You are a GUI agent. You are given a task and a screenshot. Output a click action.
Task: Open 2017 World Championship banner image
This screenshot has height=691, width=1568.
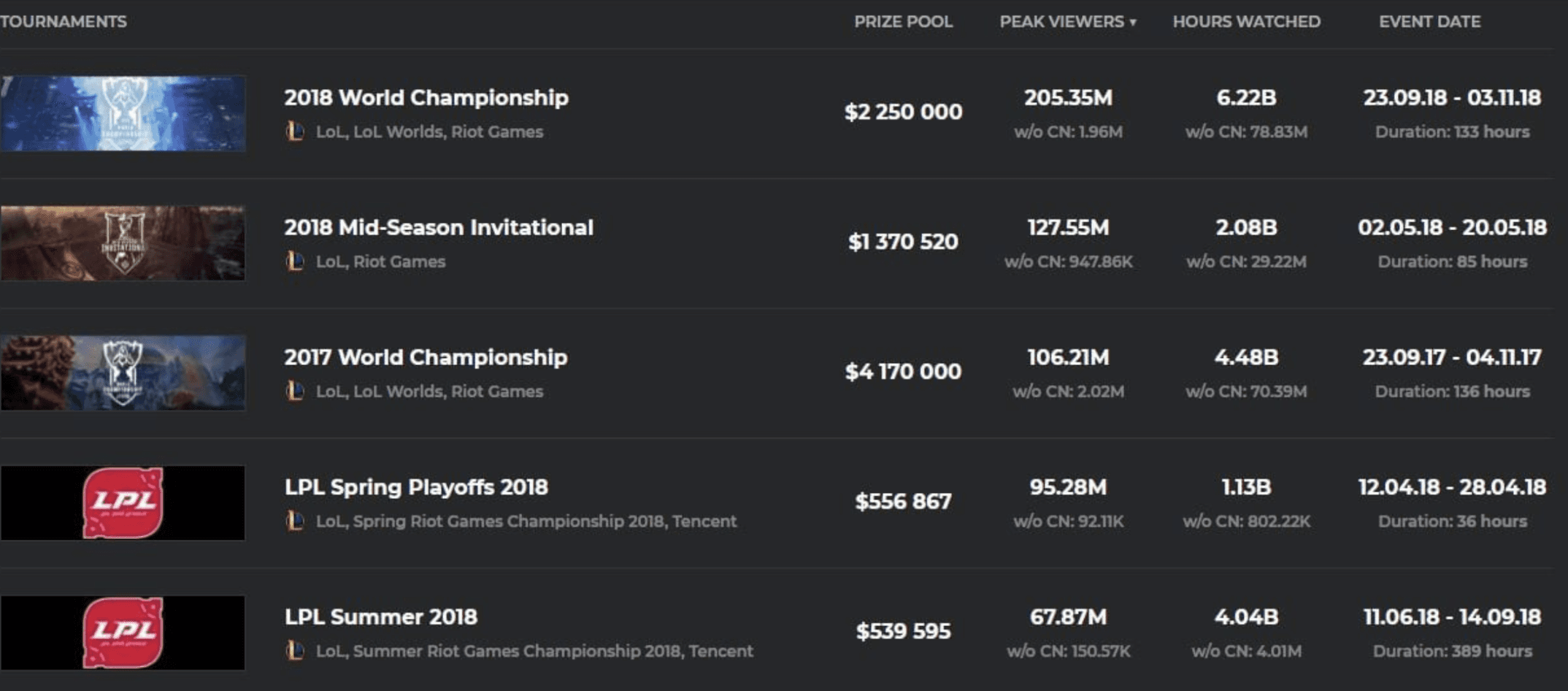pyautogui.click(x=123, y=373)
